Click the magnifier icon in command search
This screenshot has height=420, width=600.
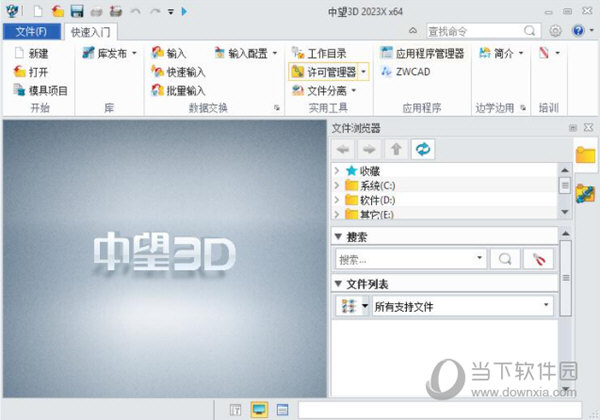pos(530,31)
